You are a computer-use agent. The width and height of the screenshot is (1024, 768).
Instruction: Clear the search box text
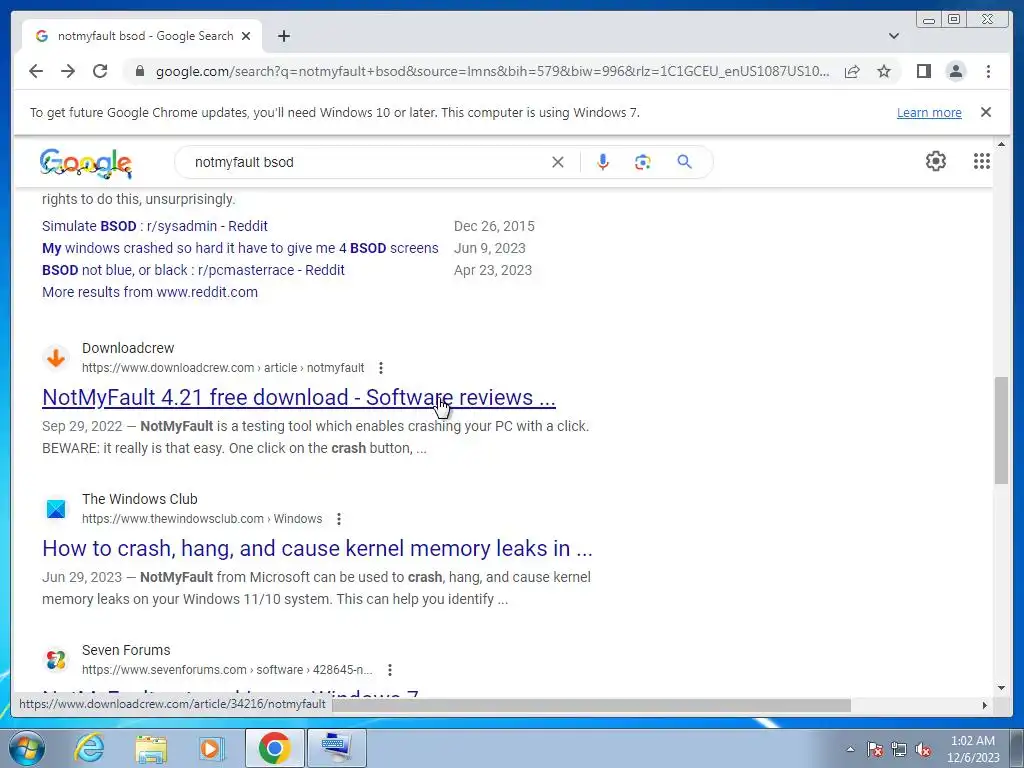558,162
